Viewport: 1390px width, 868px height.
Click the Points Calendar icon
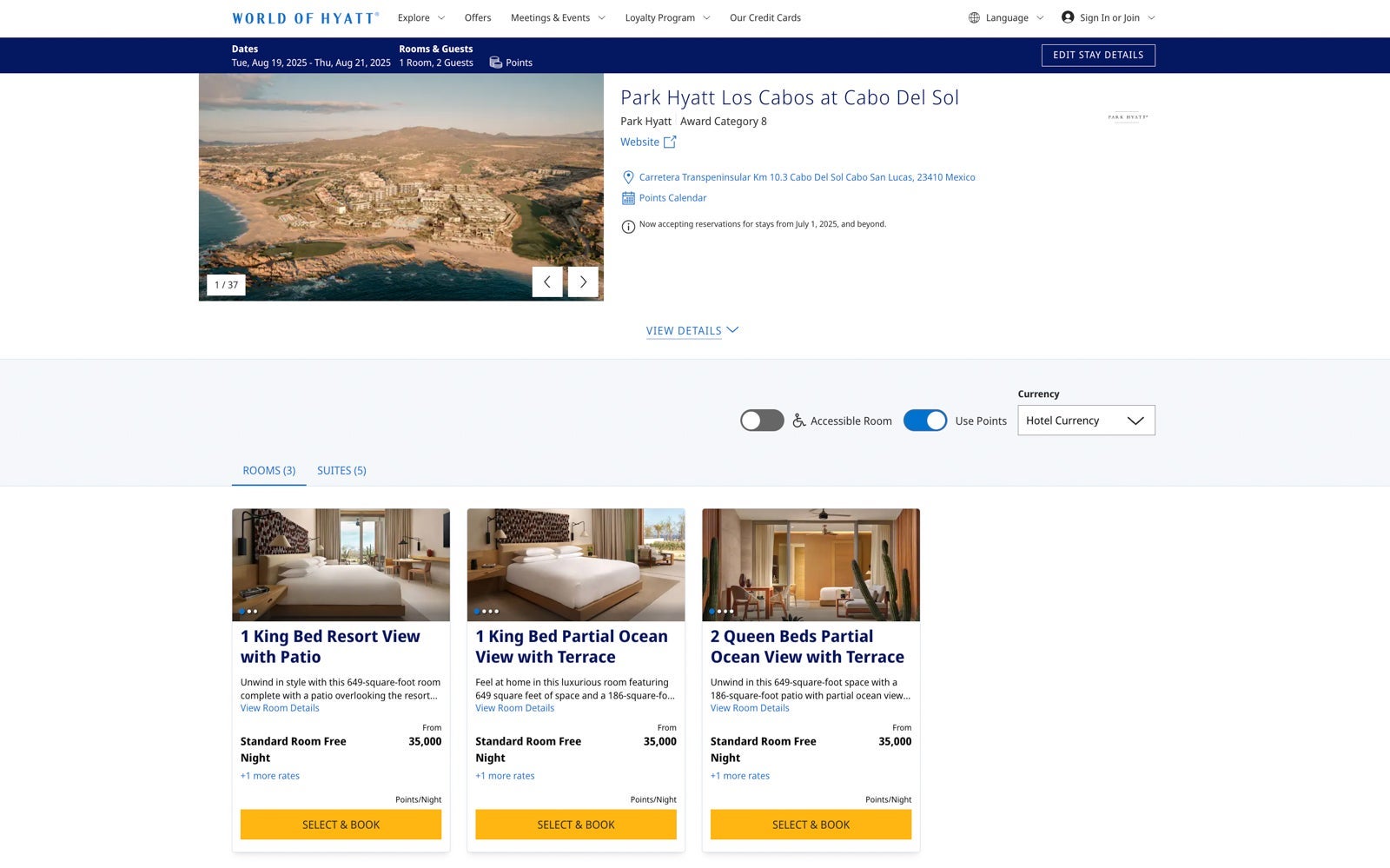coord(628,198)
